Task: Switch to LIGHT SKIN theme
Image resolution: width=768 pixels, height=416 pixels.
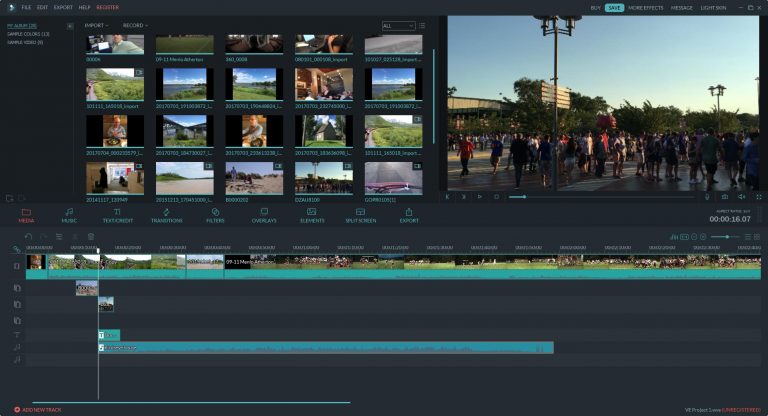Action: [713, 8]
